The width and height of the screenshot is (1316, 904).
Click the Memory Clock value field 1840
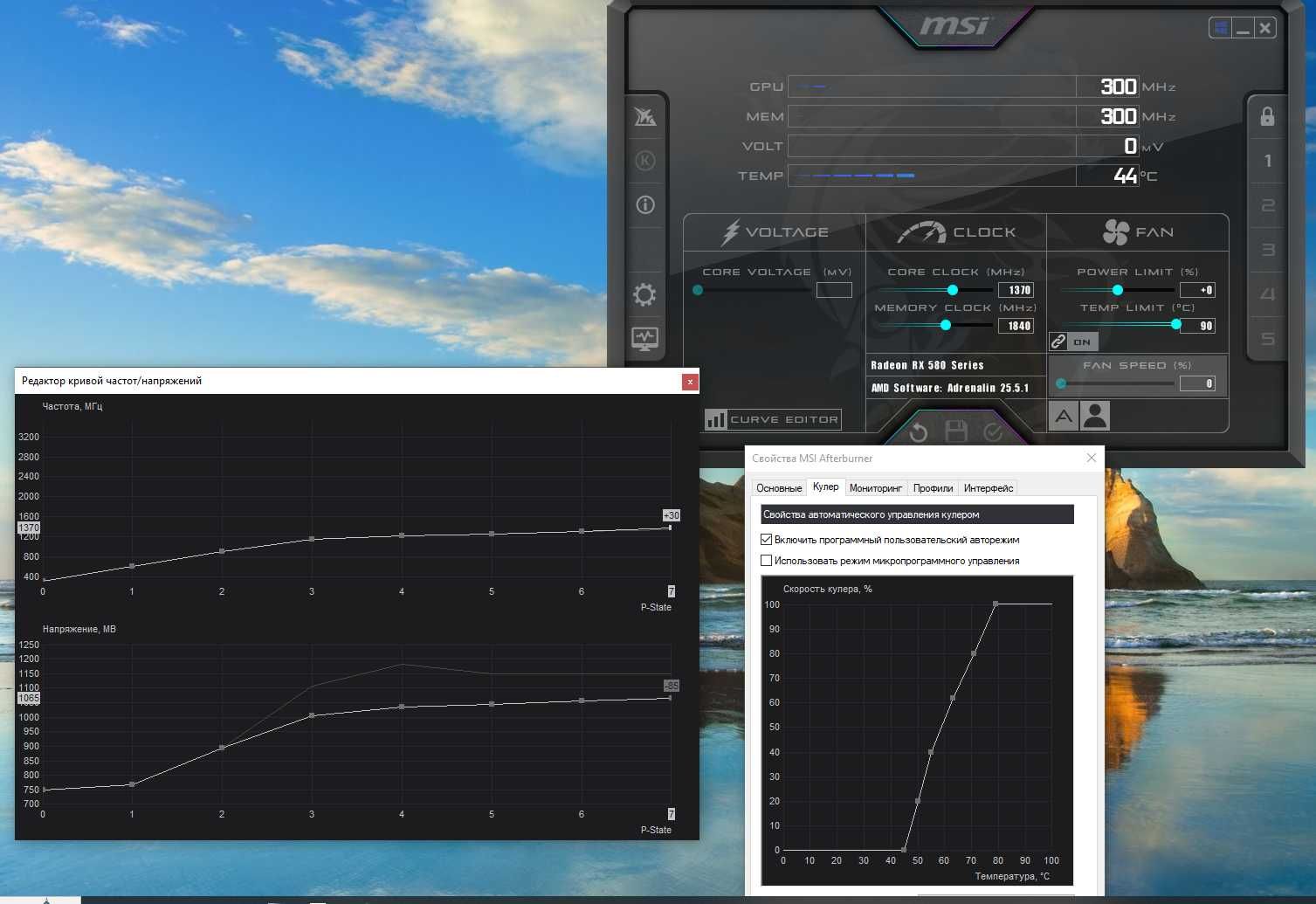(1016, 326)
